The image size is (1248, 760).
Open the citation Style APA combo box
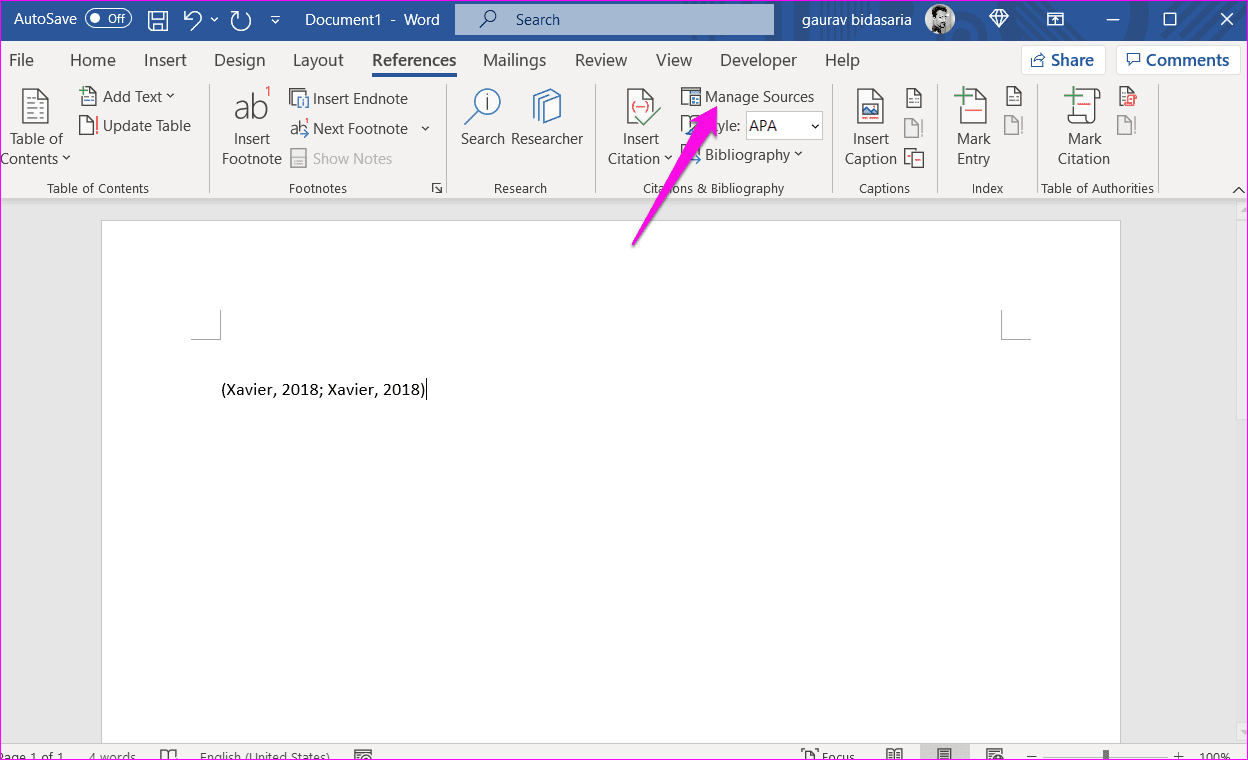tap(784, 126)
